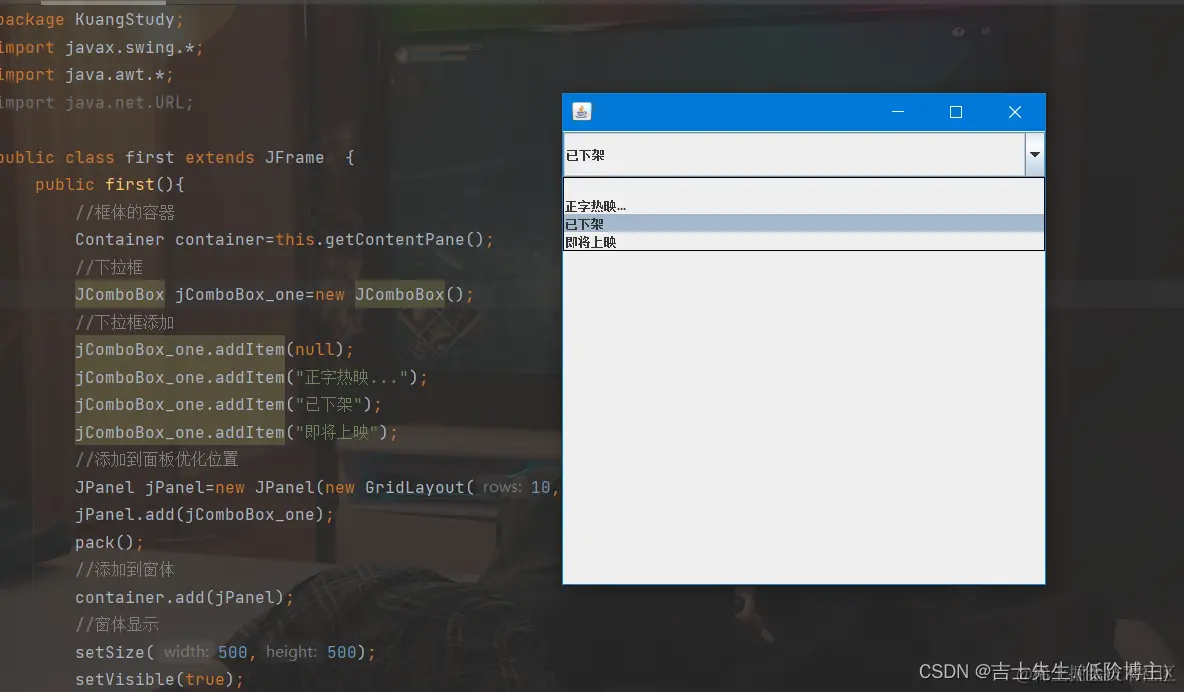Click the comment //框体的容器
The image size is (1184, 692).
(125, 212)
